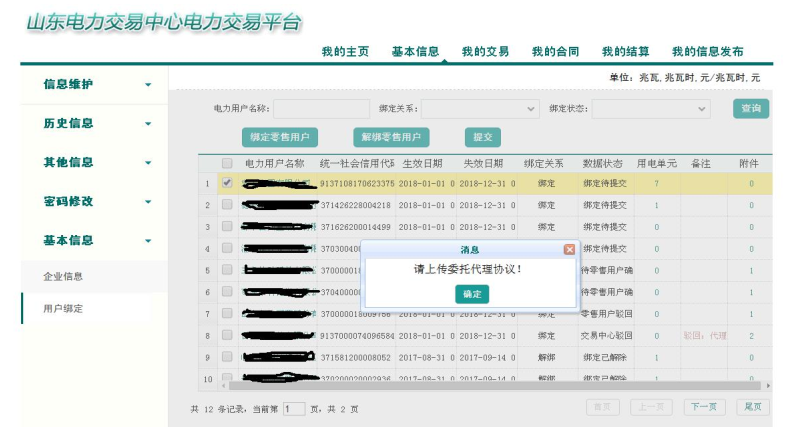This screenshot has width=796, height=441.
Task: Expand the 密码修改 sidebar section
Action: [x=148, y=202]
